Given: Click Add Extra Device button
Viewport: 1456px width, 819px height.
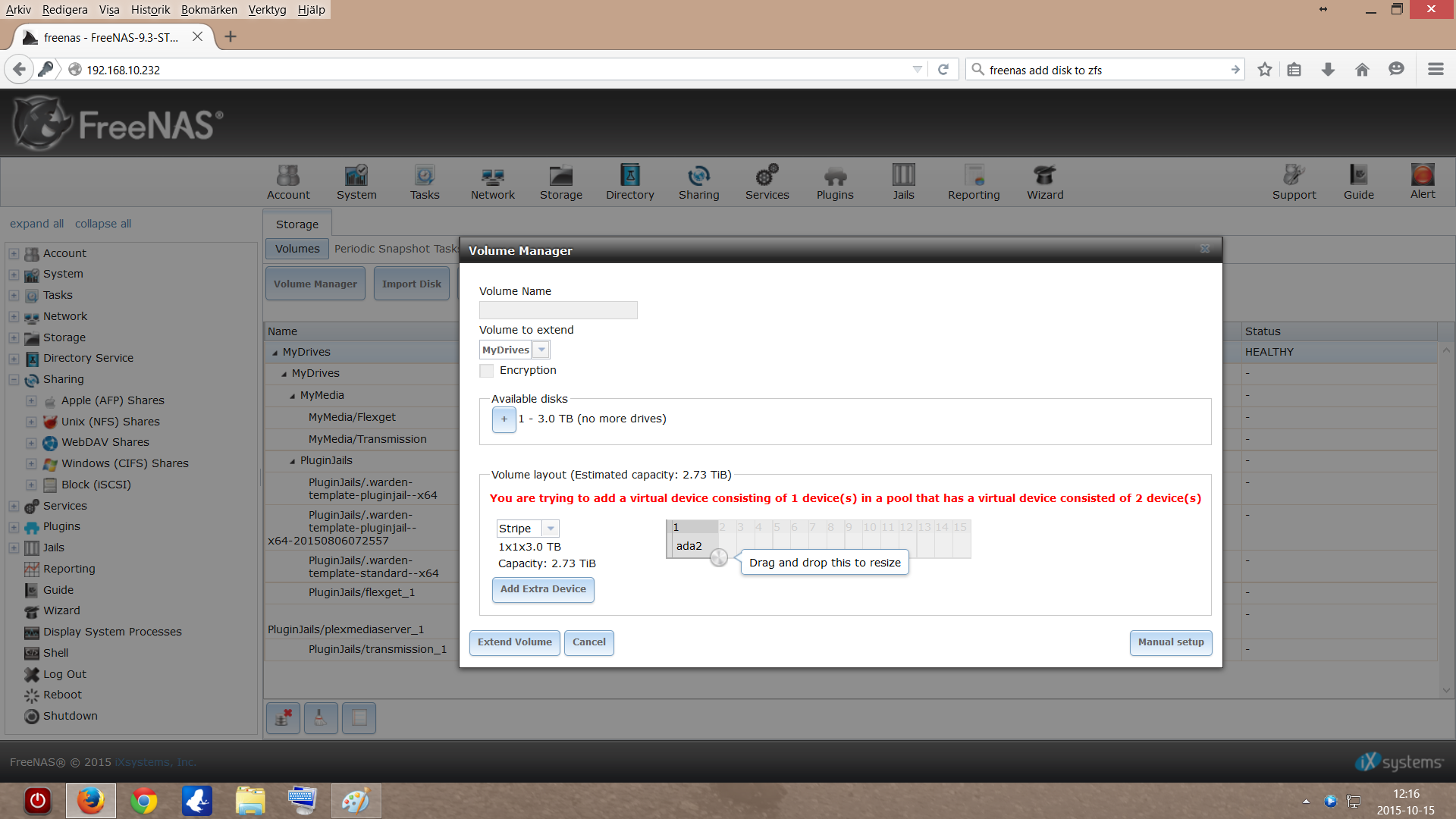Looking at the screenshot, I should click(543, 589).
